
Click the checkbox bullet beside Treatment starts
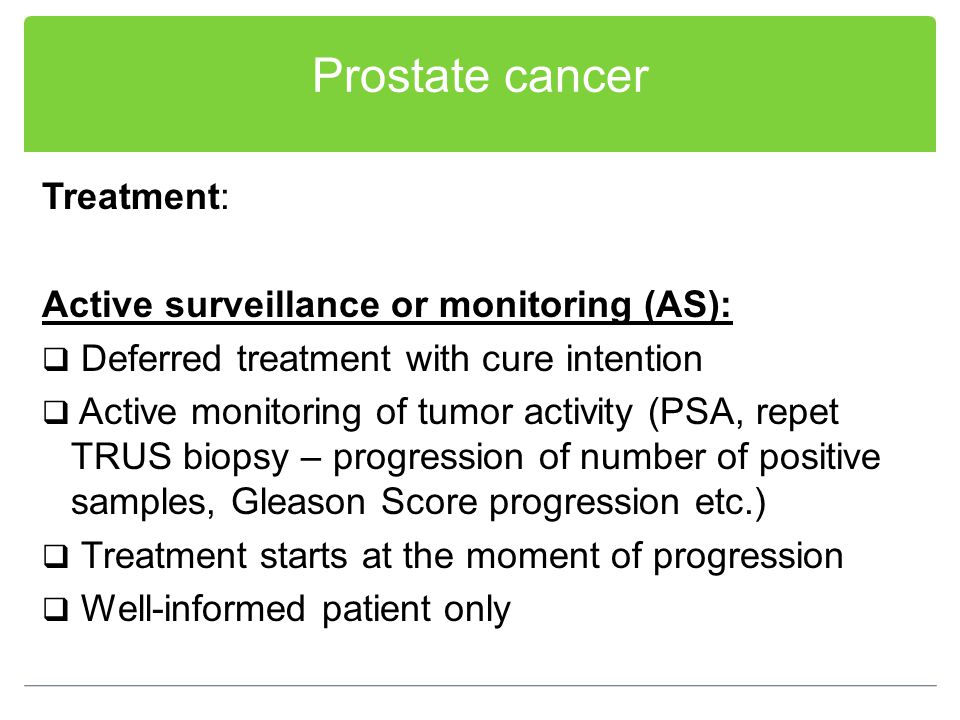point(56,557)
